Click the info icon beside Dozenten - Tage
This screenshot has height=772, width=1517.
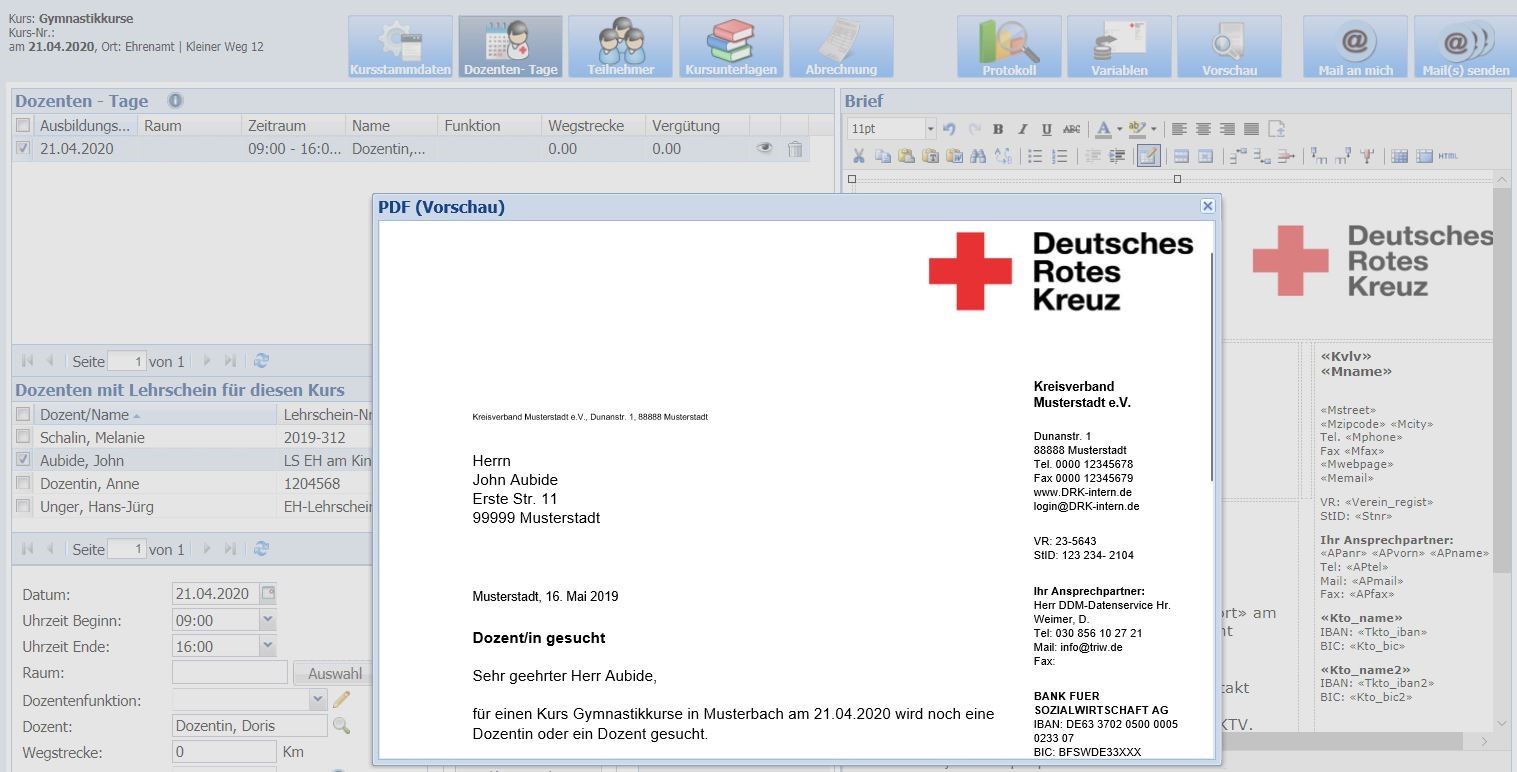(x=175, y=100)
